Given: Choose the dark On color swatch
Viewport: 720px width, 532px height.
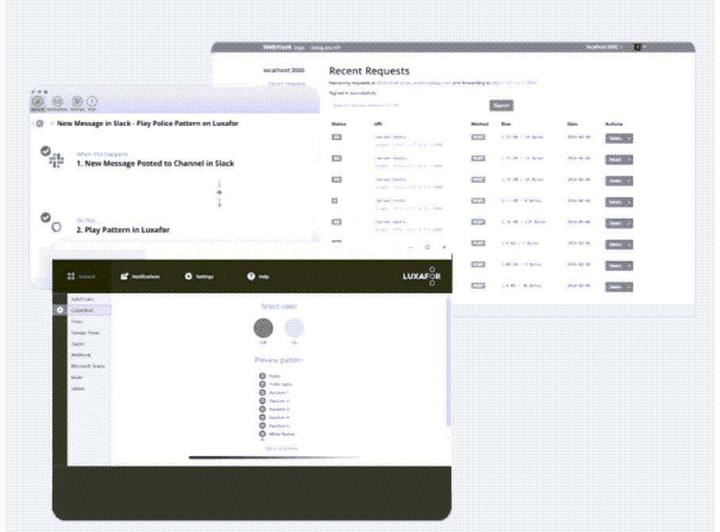Looking at the screenshot, I should pyautogui.click(x=263, y=327).
